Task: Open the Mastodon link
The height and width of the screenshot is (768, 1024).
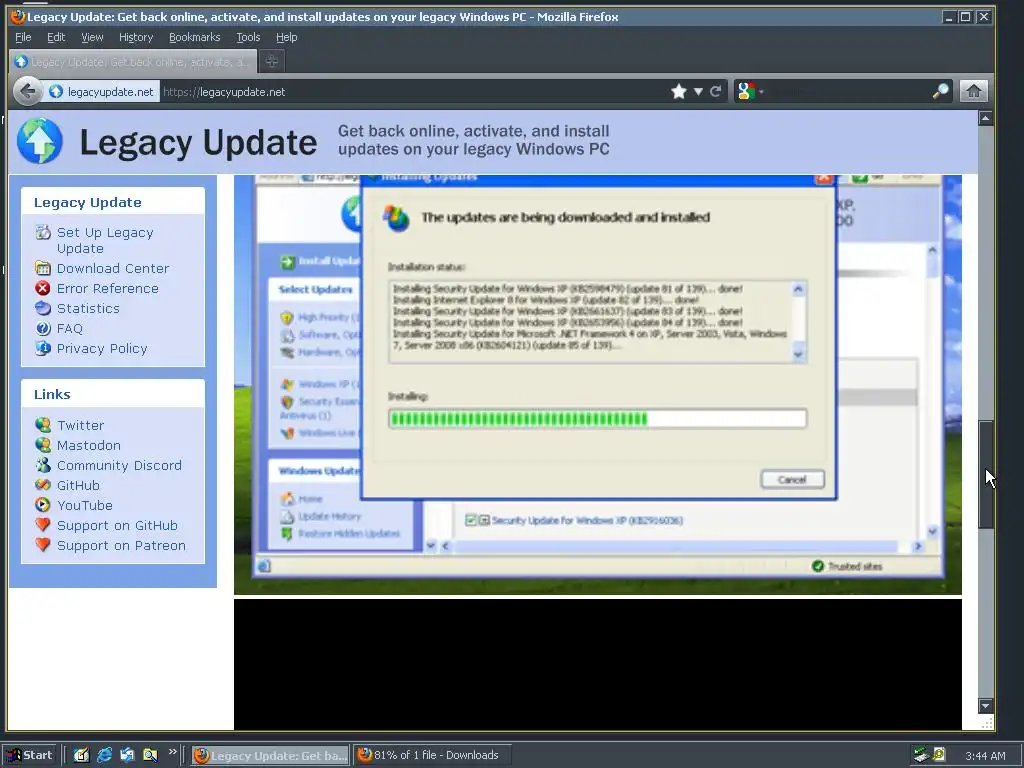Action: coord(89,445)
